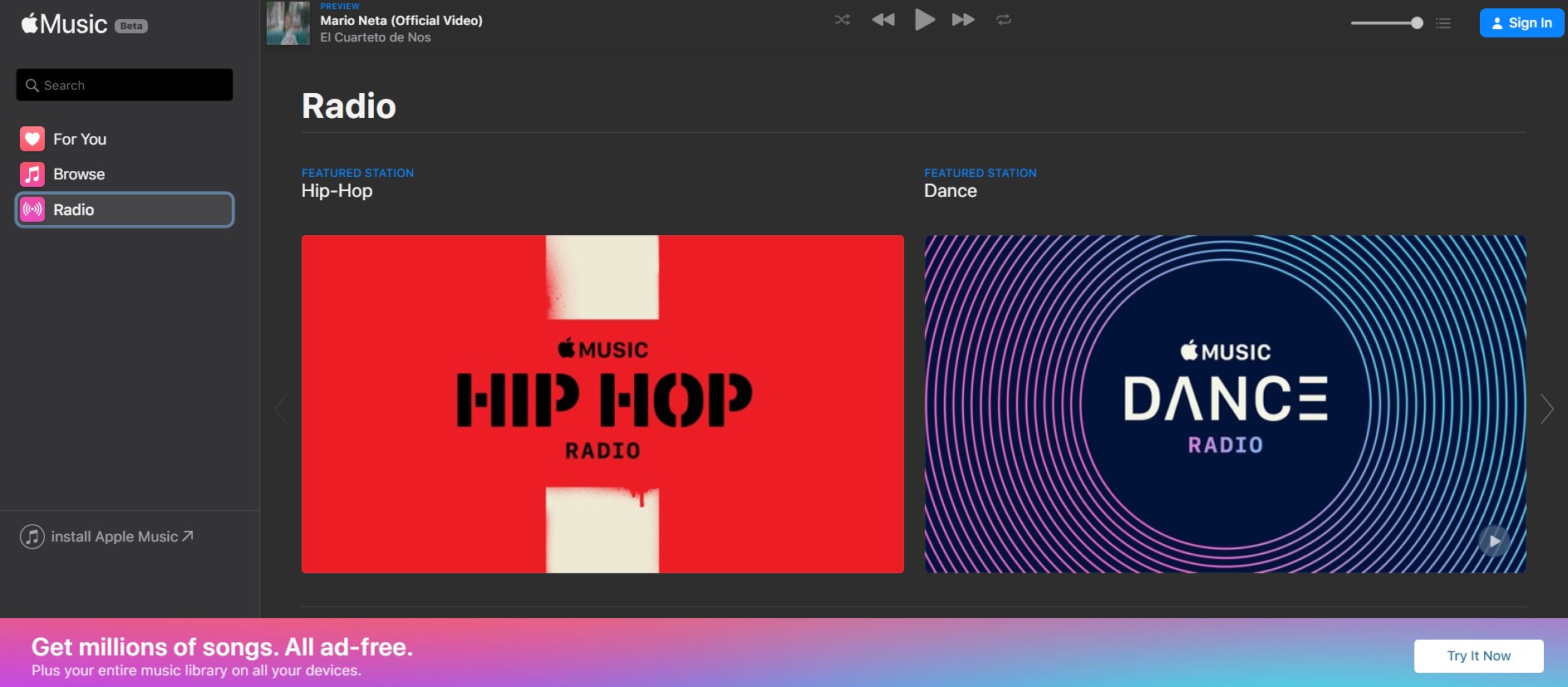The width and height of the screenshot is (1568, 687).
Task: Open the For You section
Action: pyautogui.click(x=125, y=139)
